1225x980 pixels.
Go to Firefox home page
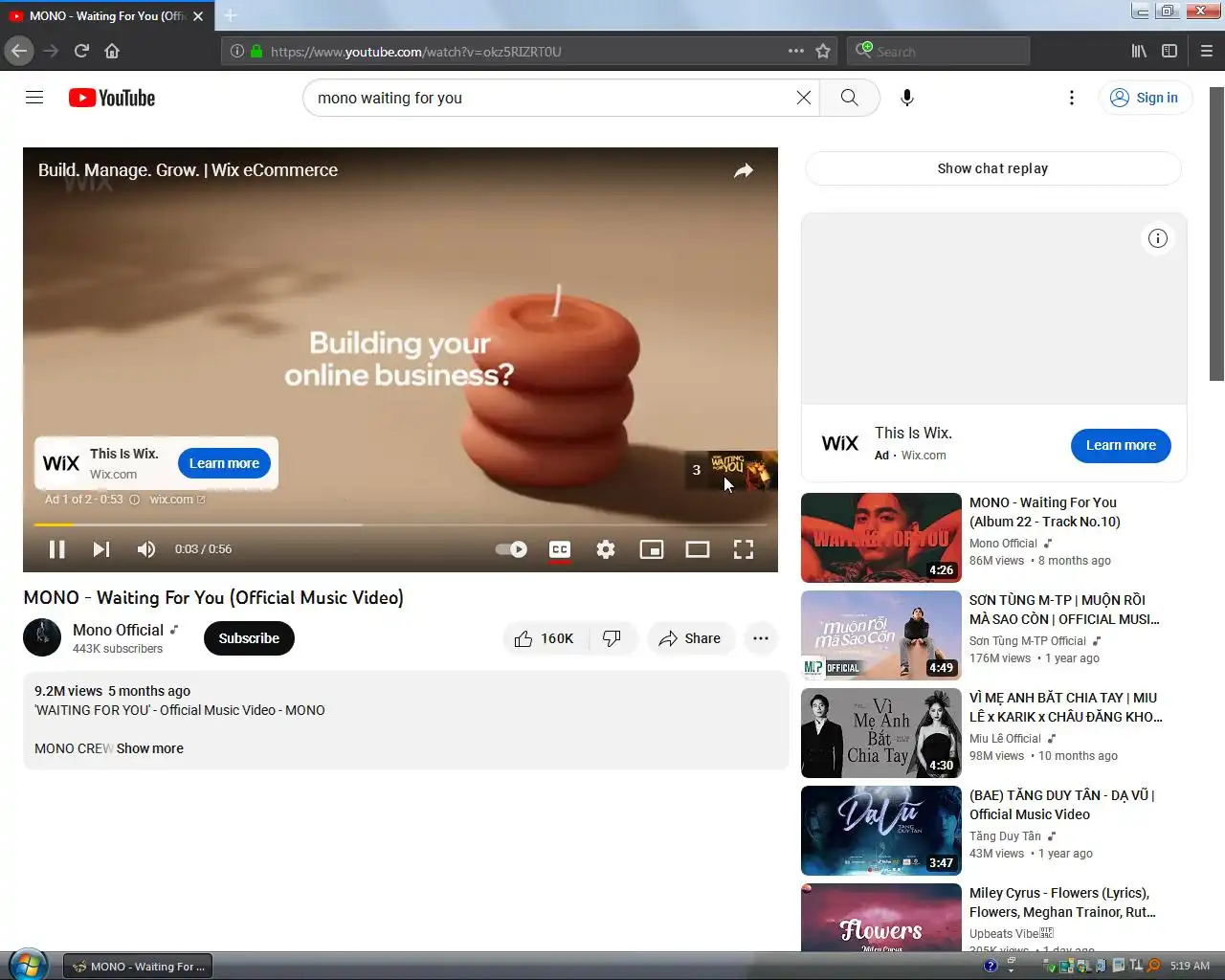pyautogui.click(x=112, y=51)
